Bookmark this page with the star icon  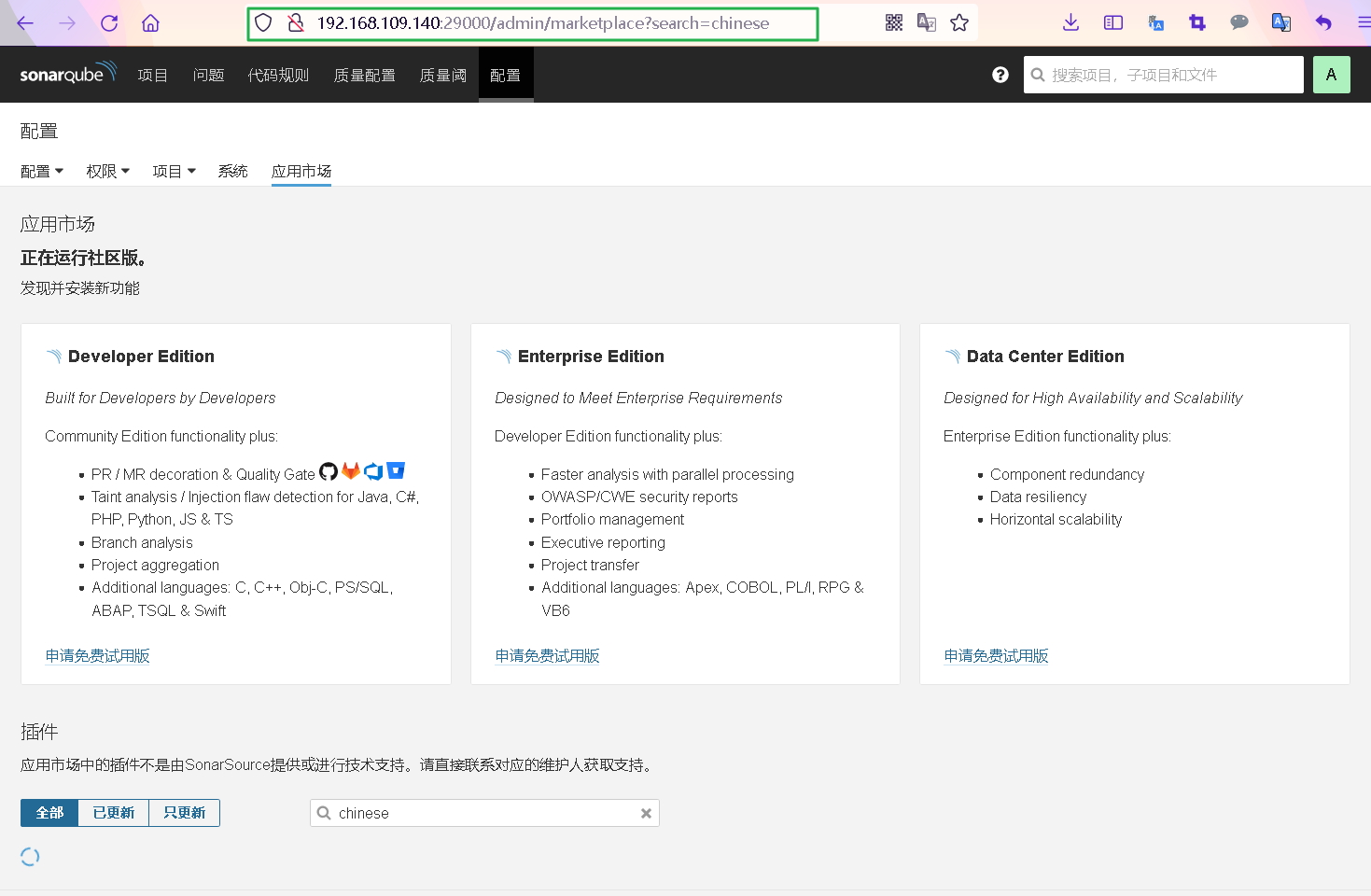coord(959,23)
